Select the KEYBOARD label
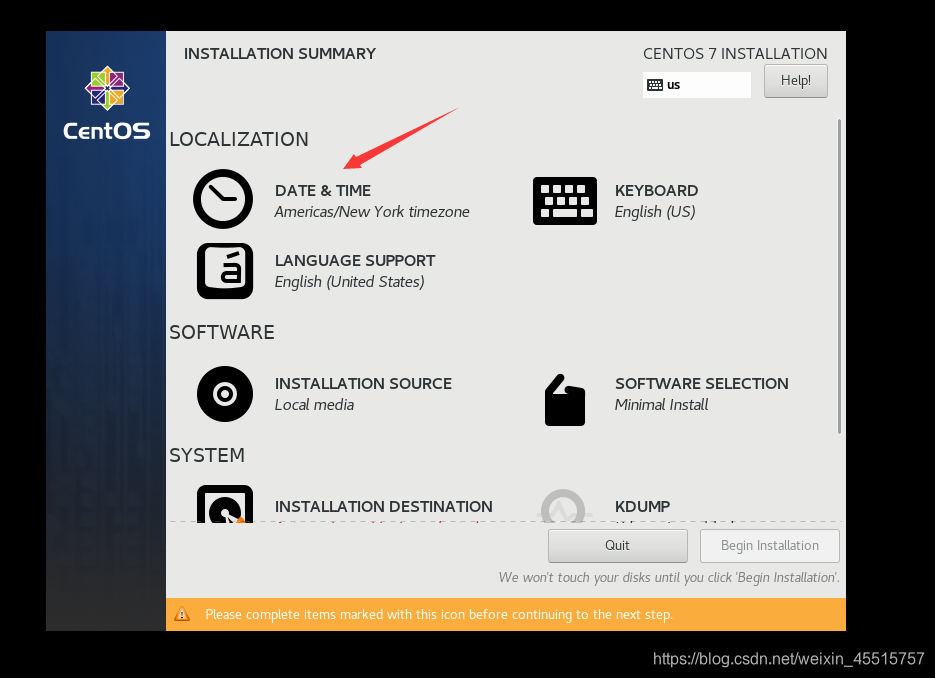 pos(656,191)
